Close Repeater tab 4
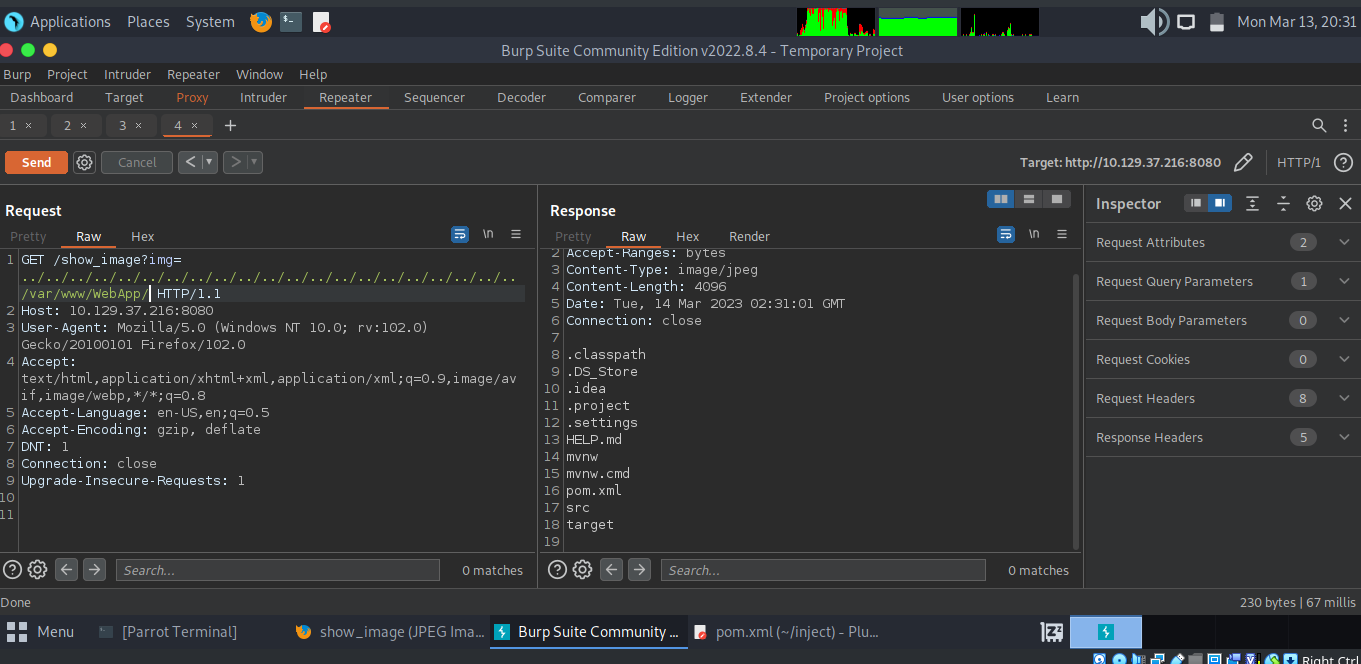1361x664 pixels. pyautogui.click(x=195, y=125)
